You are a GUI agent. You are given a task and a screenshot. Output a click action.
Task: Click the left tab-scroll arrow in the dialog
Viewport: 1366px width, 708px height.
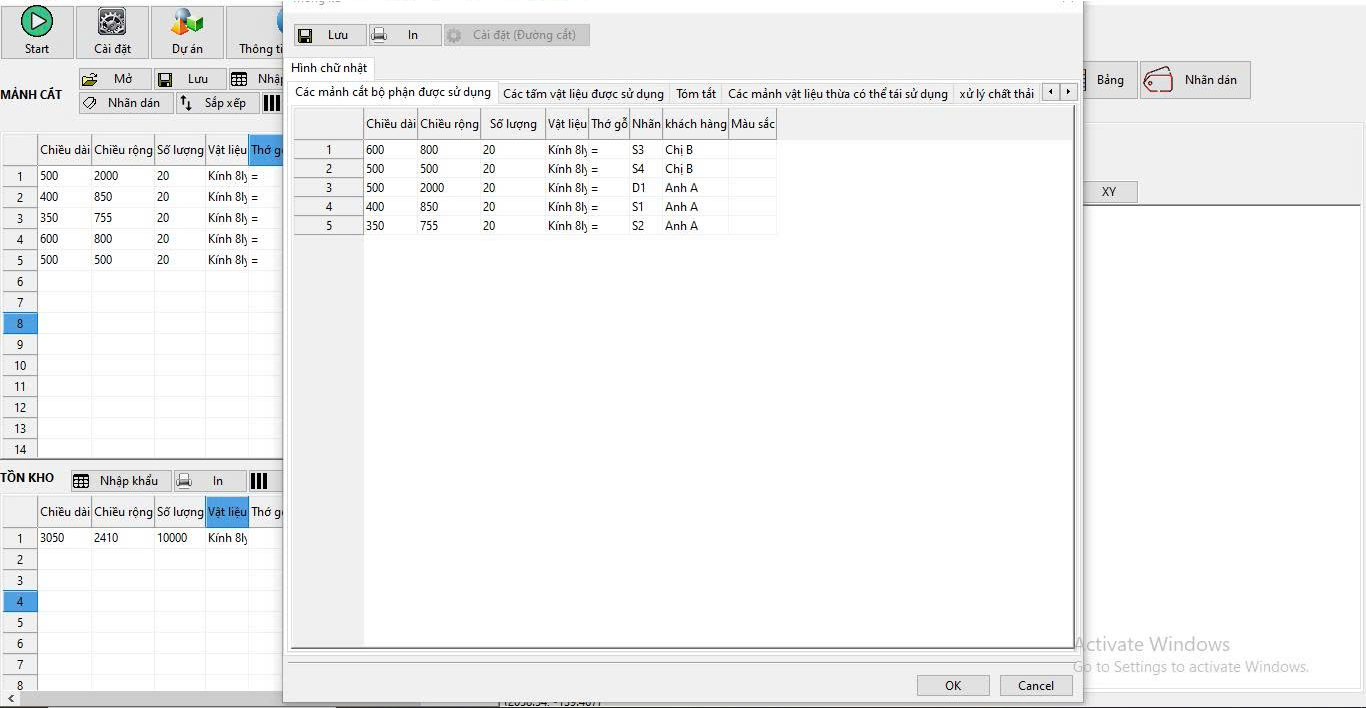point(1050,90)
